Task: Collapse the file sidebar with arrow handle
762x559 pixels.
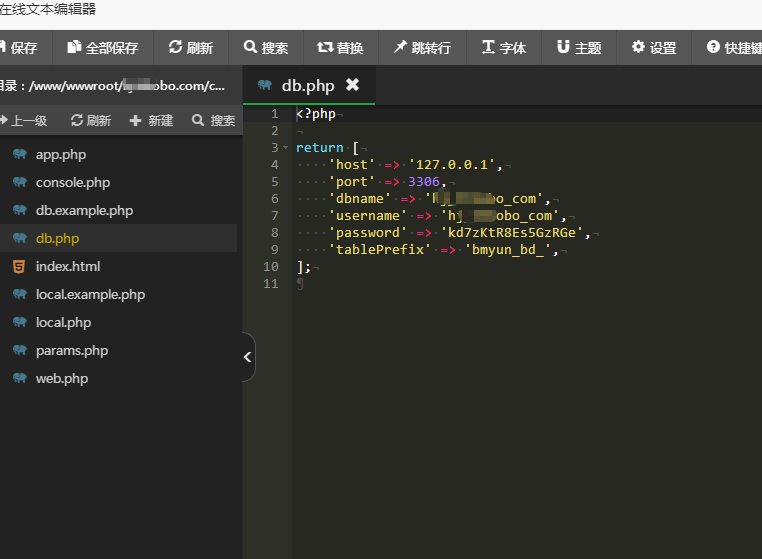Action: (x=248, y=357)
